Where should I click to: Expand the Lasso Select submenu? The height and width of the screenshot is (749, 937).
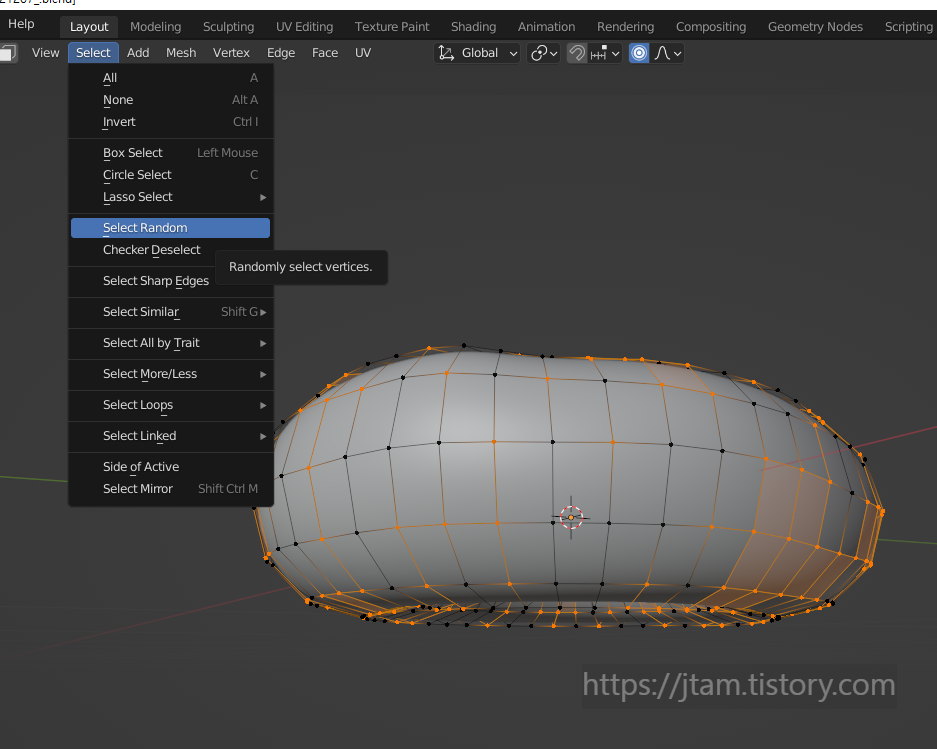(x=171, y=197)
